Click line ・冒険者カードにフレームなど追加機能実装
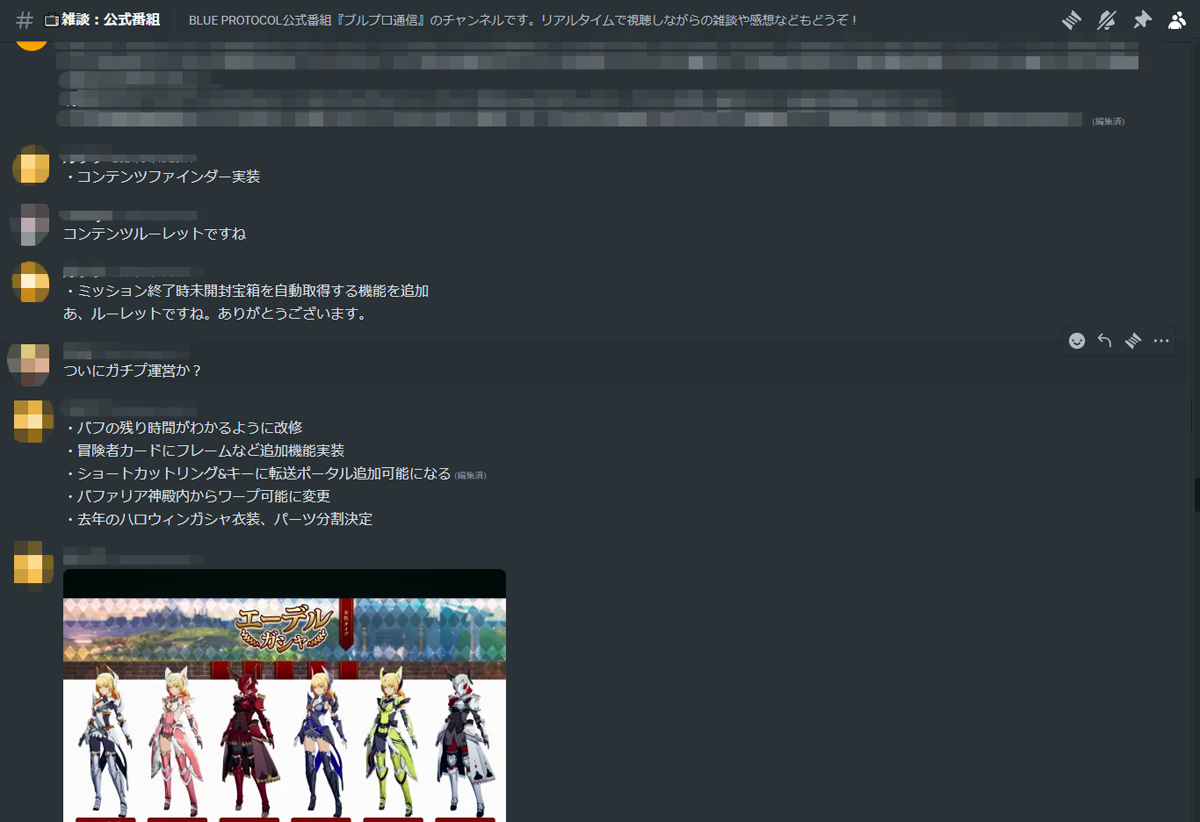 (x=204, y=450)
